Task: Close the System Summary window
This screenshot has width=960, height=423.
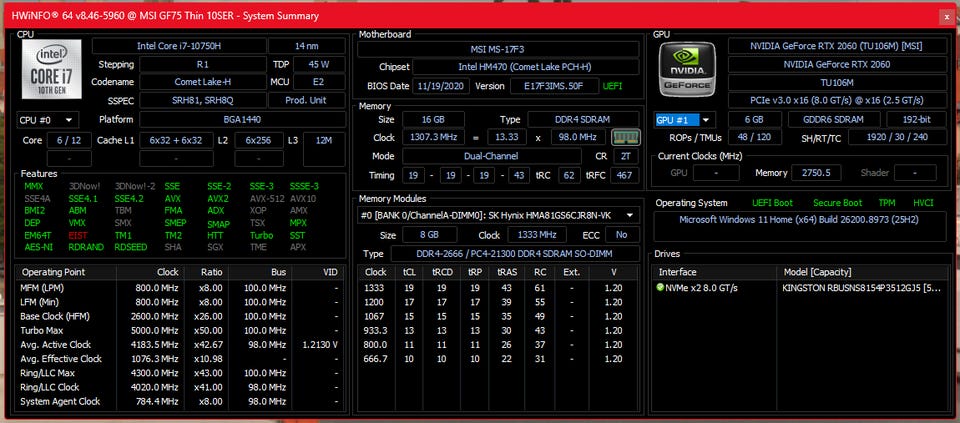Action: (x=948, y=17)
